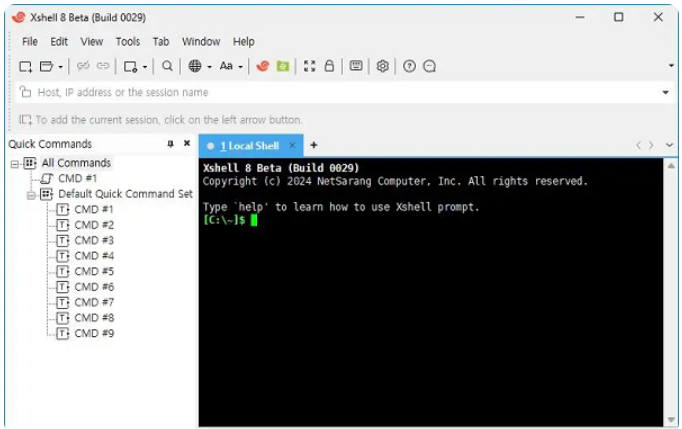Image resolution: width=682 pixels, height=429 pixels.
Task: Click the terminal scrollbar up arrow
Action: [671, 166]
